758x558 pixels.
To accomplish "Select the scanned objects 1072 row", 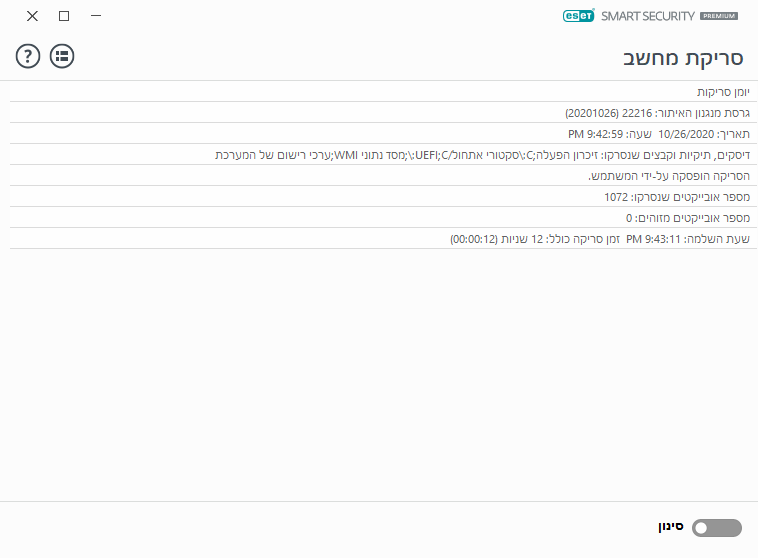I will pos(383,197).
